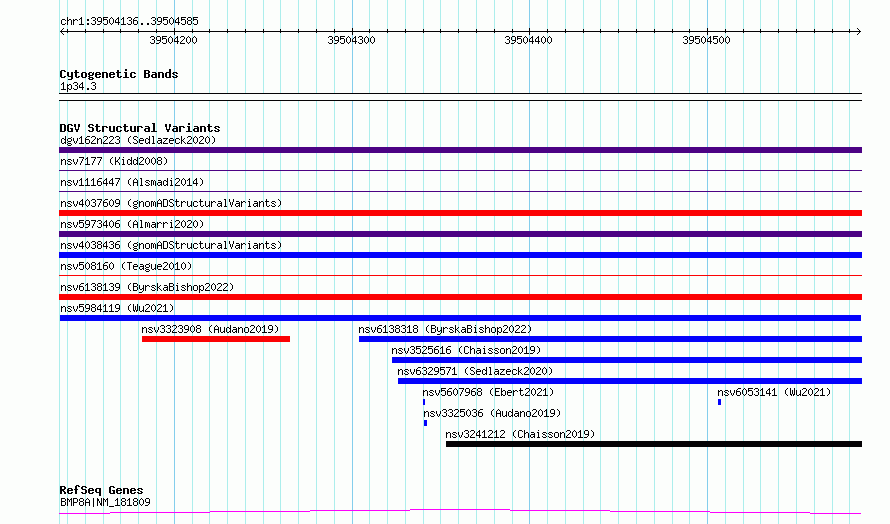
Task: Click the tiny blue marker under nsv6053141
Action: click(719, 402)
